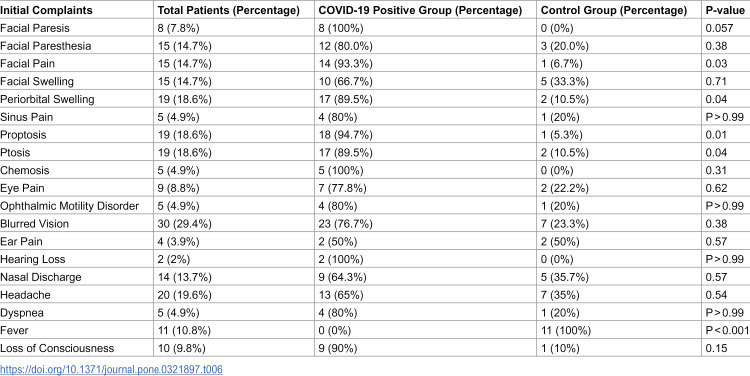This screenshot has height=376, width=750.
Task: Select the Facial Paresis row label
Action: [35, 28]
